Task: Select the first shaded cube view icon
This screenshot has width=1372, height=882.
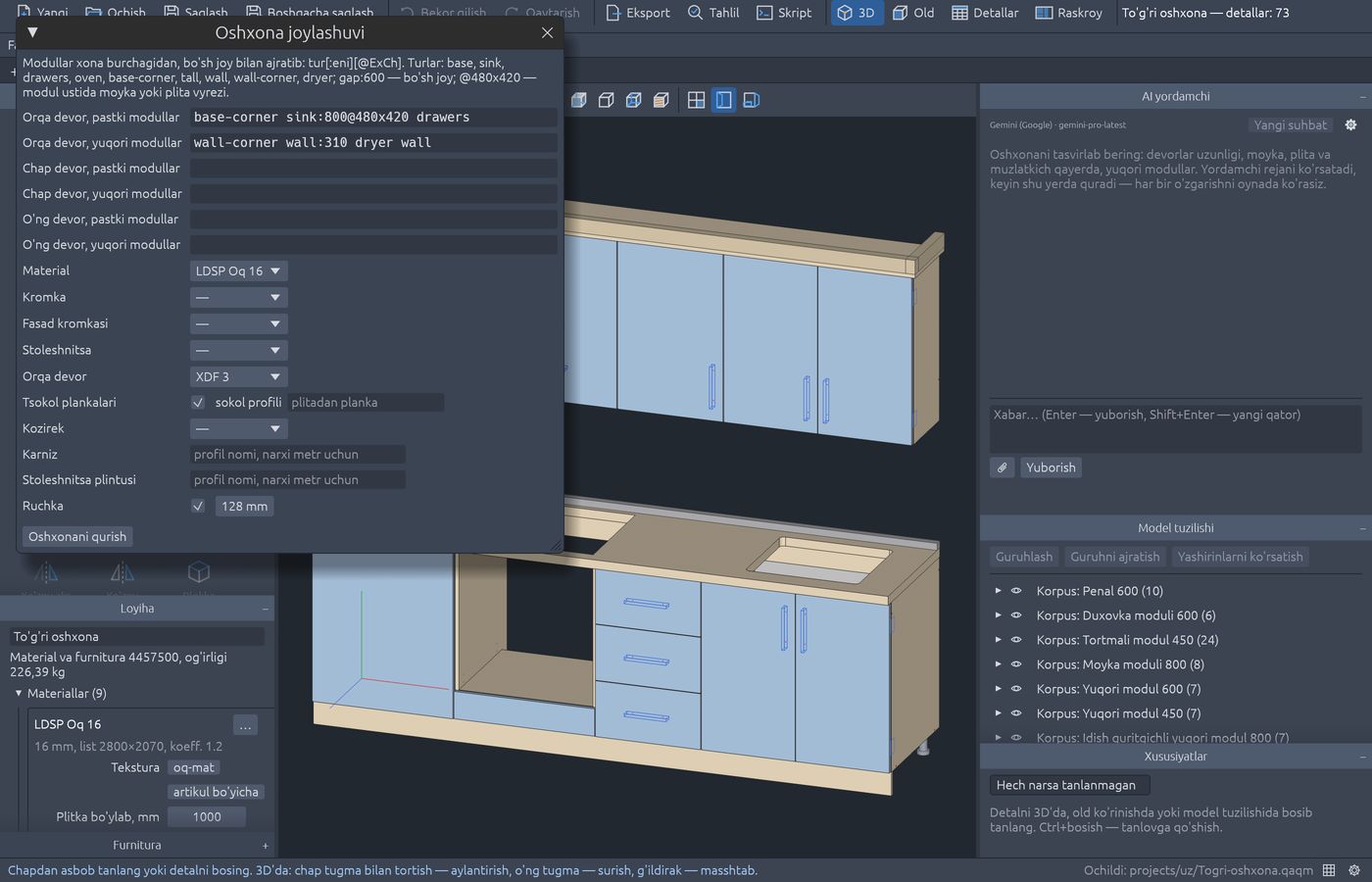Action: [x=579, y=100]
